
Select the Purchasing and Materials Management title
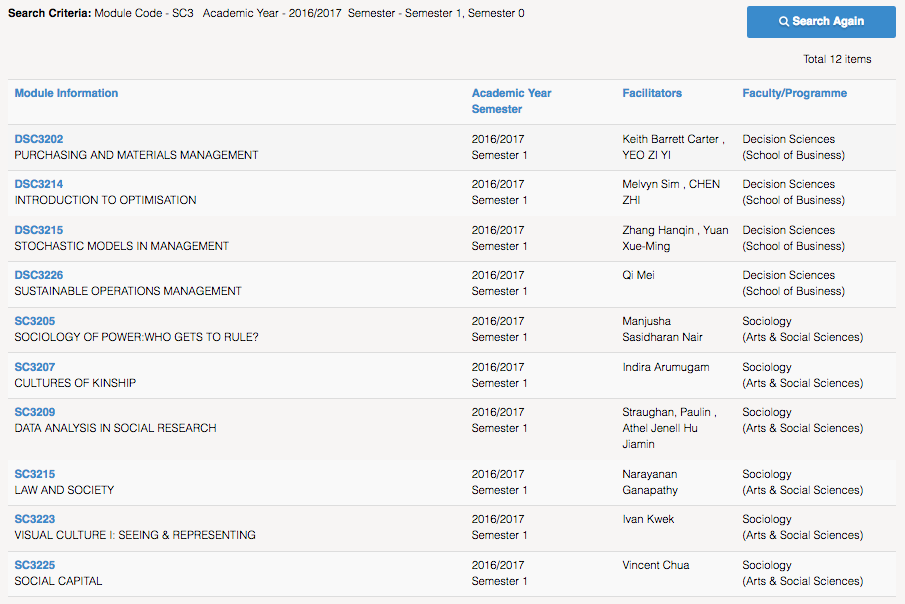tap(136, 155)
